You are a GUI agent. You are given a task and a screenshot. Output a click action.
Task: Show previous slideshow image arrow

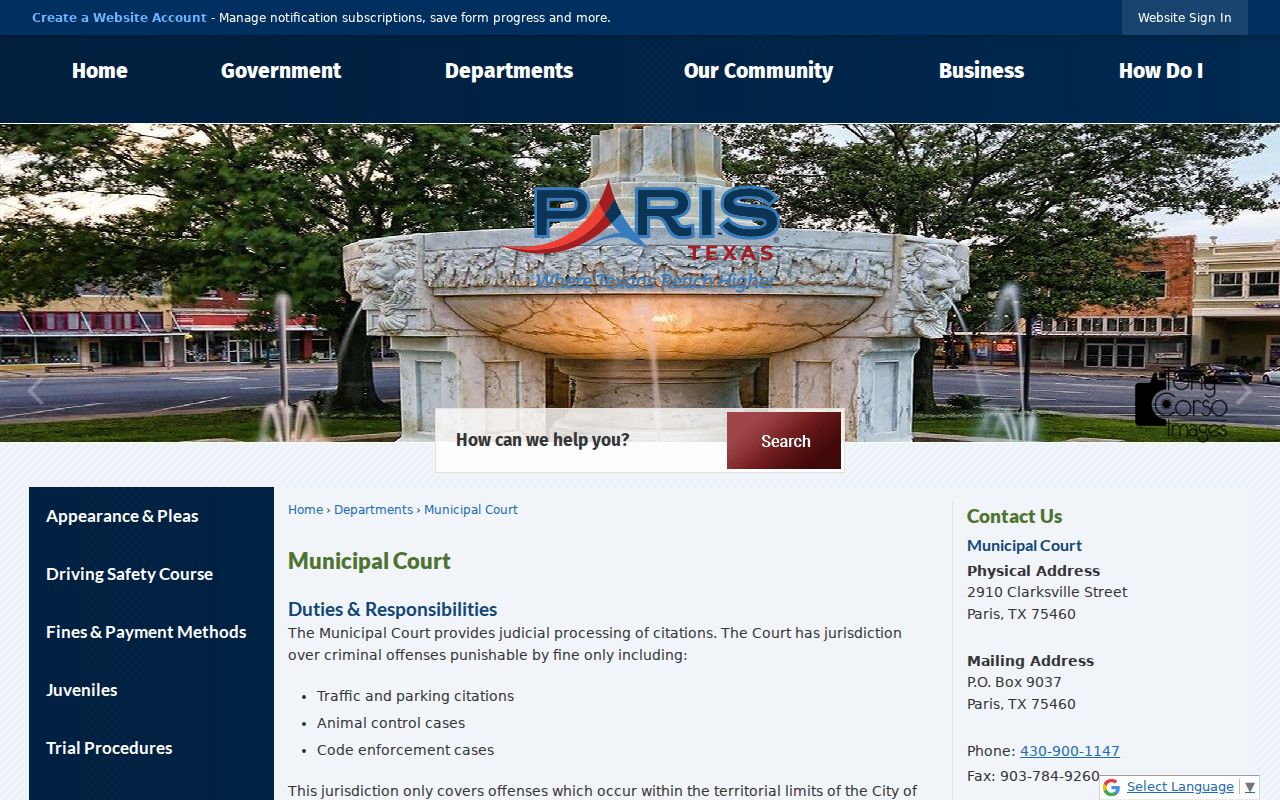coord(36,390)
